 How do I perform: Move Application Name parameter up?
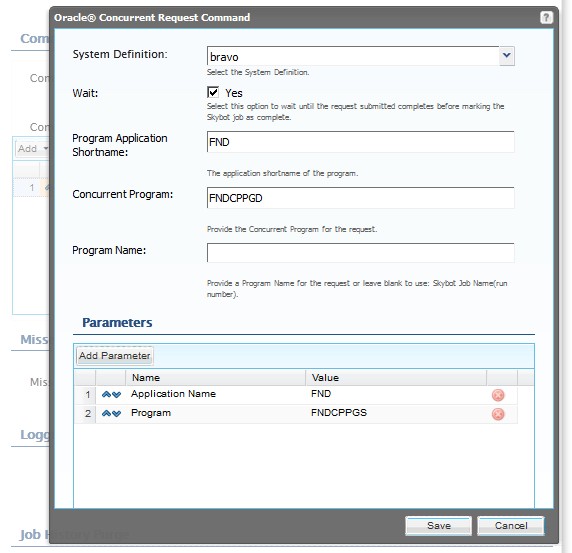pos(106,395)
